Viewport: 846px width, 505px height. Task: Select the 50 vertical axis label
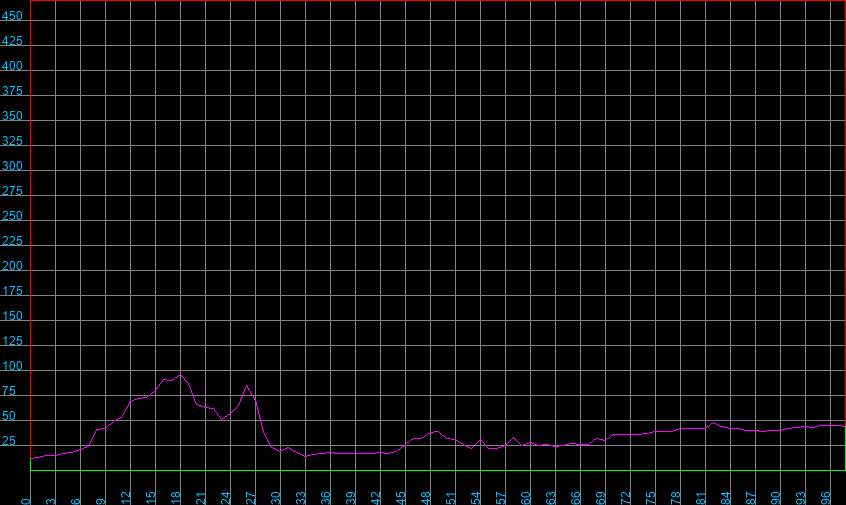click(x=9, y=416)
